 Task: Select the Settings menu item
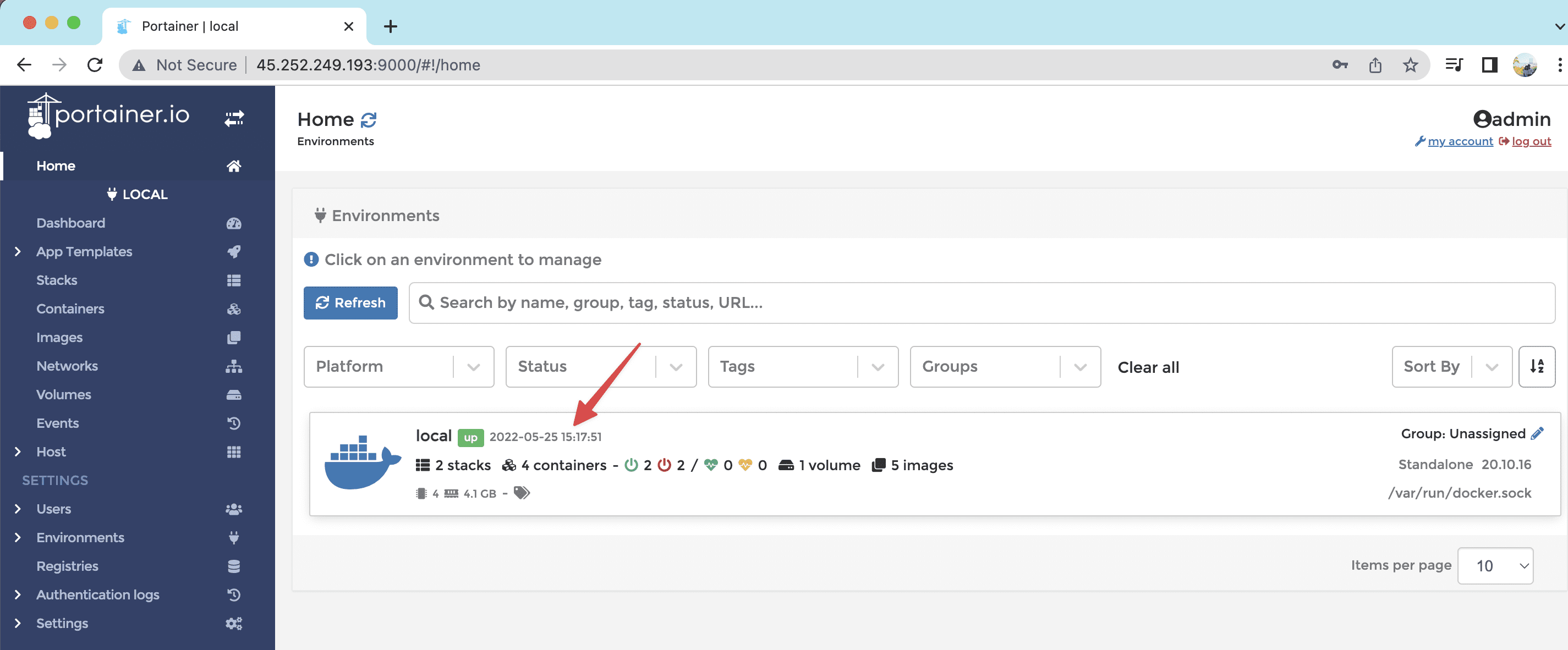click(x=63, y=623)
